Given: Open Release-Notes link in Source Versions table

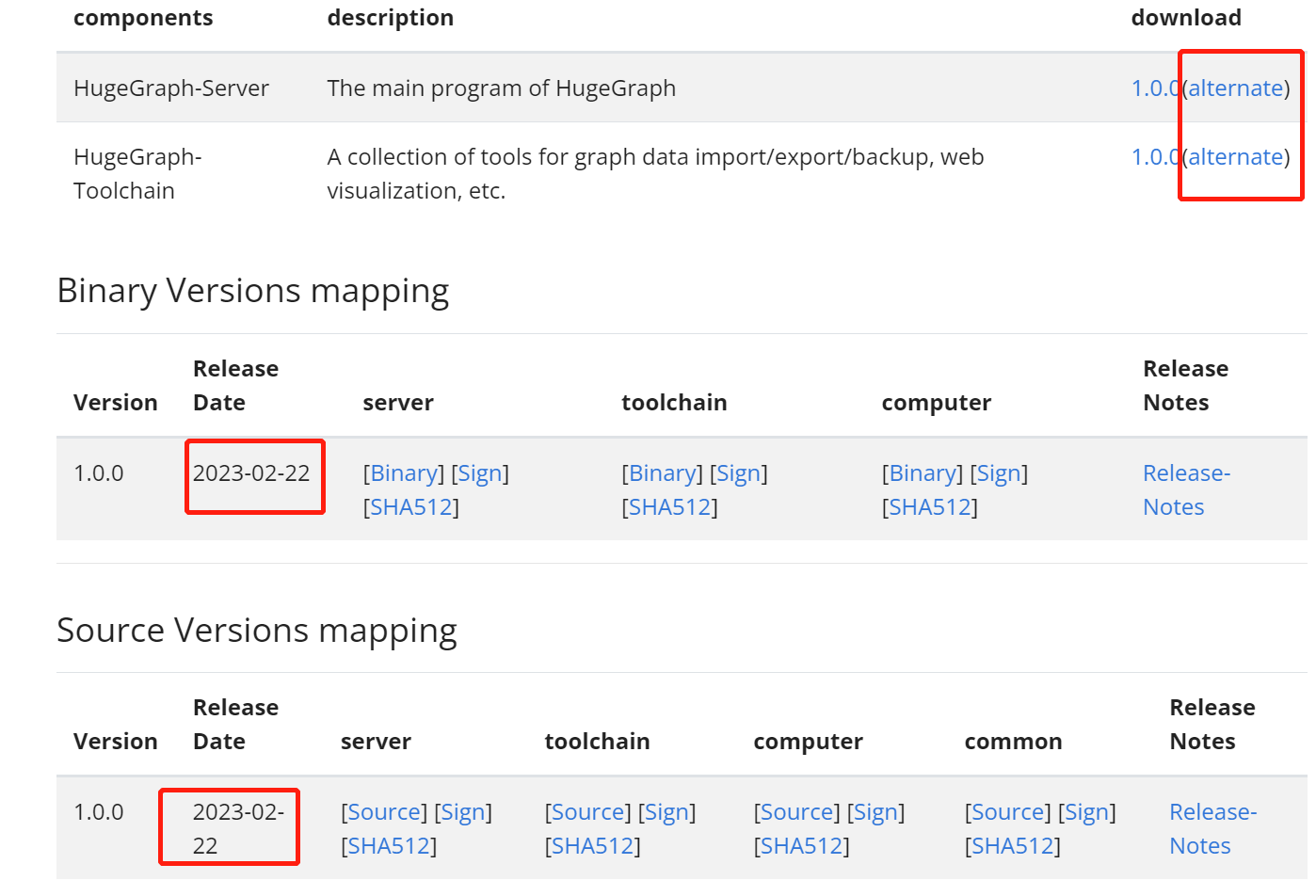Looking at the screenshot, I should click(1212, 828).
